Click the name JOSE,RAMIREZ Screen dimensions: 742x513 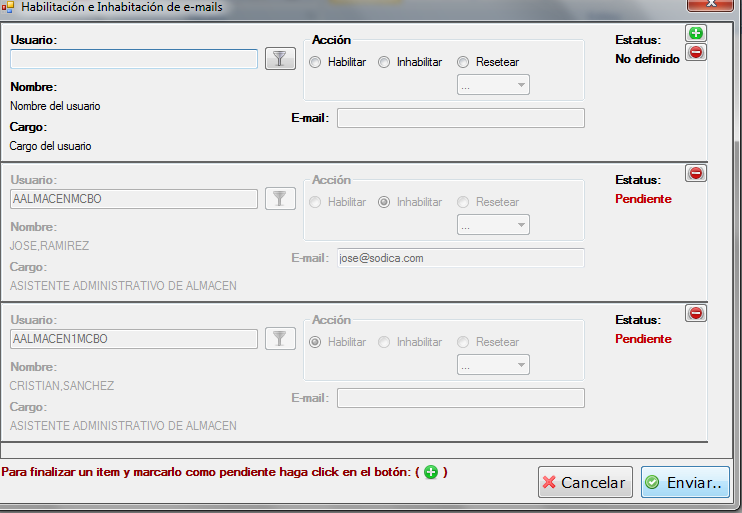pos(49,246)
